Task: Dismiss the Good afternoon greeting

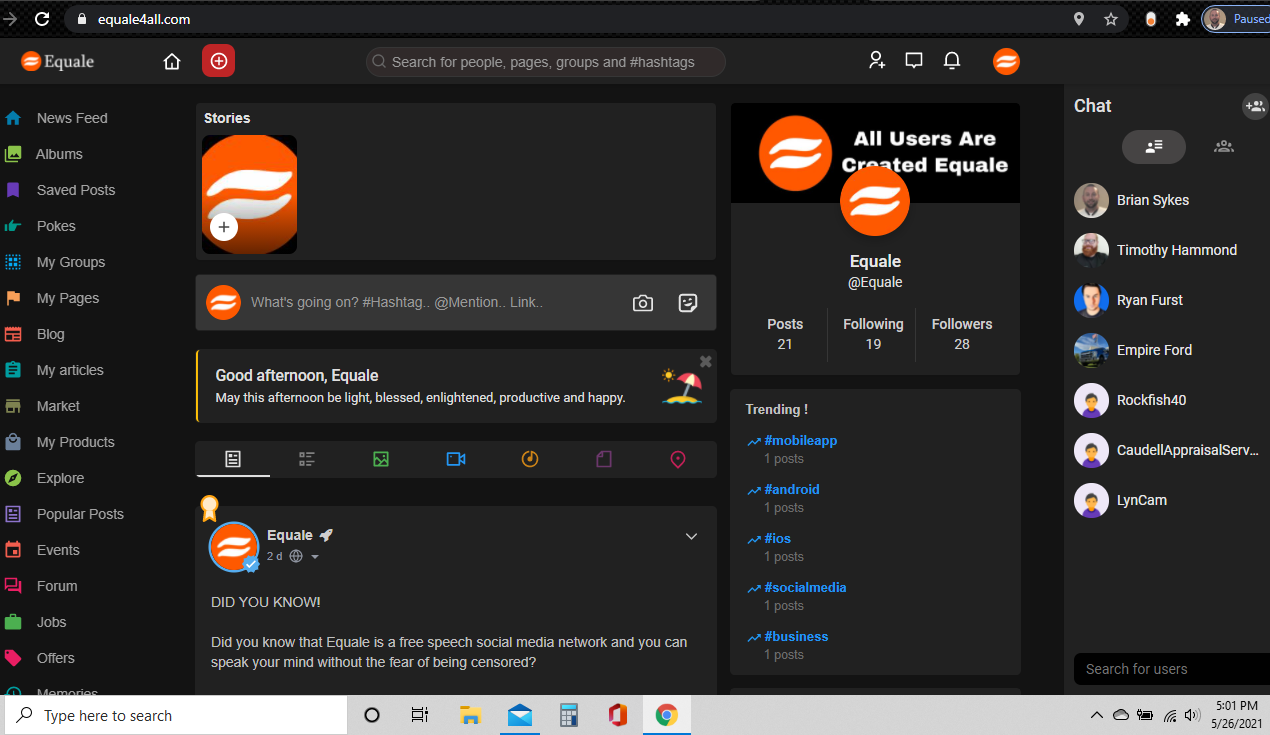Action: pos(706,361)
